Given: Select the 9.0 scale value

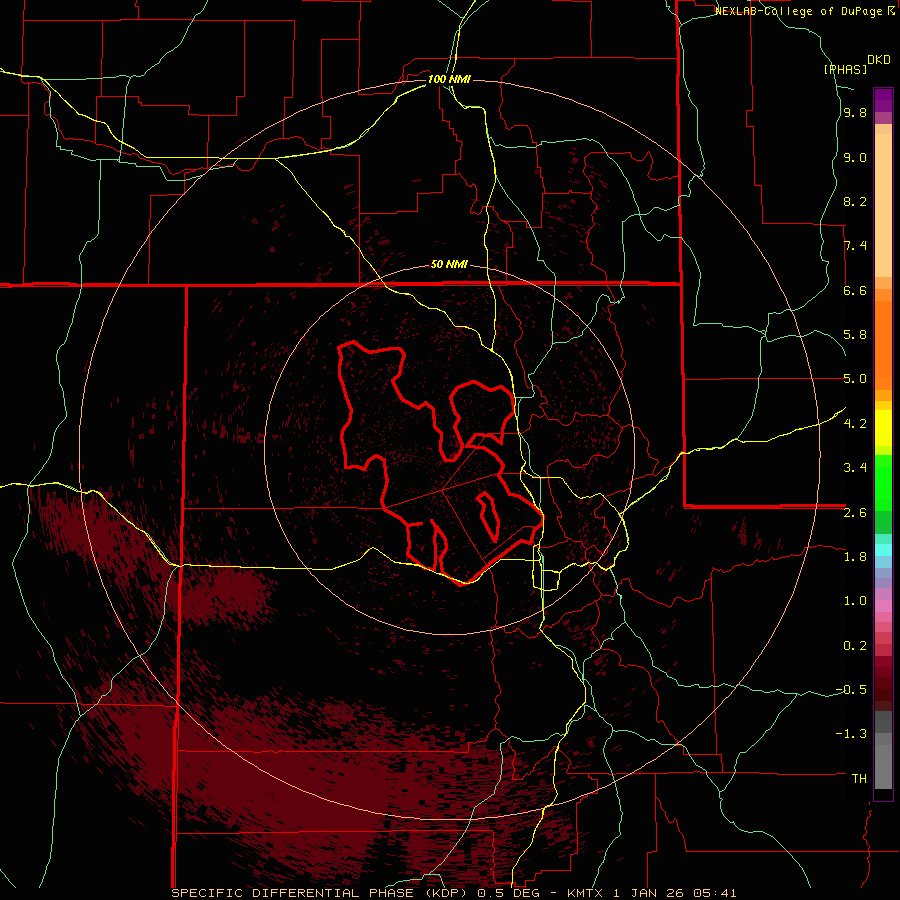Looking at the screenshot, I should 855,158.
